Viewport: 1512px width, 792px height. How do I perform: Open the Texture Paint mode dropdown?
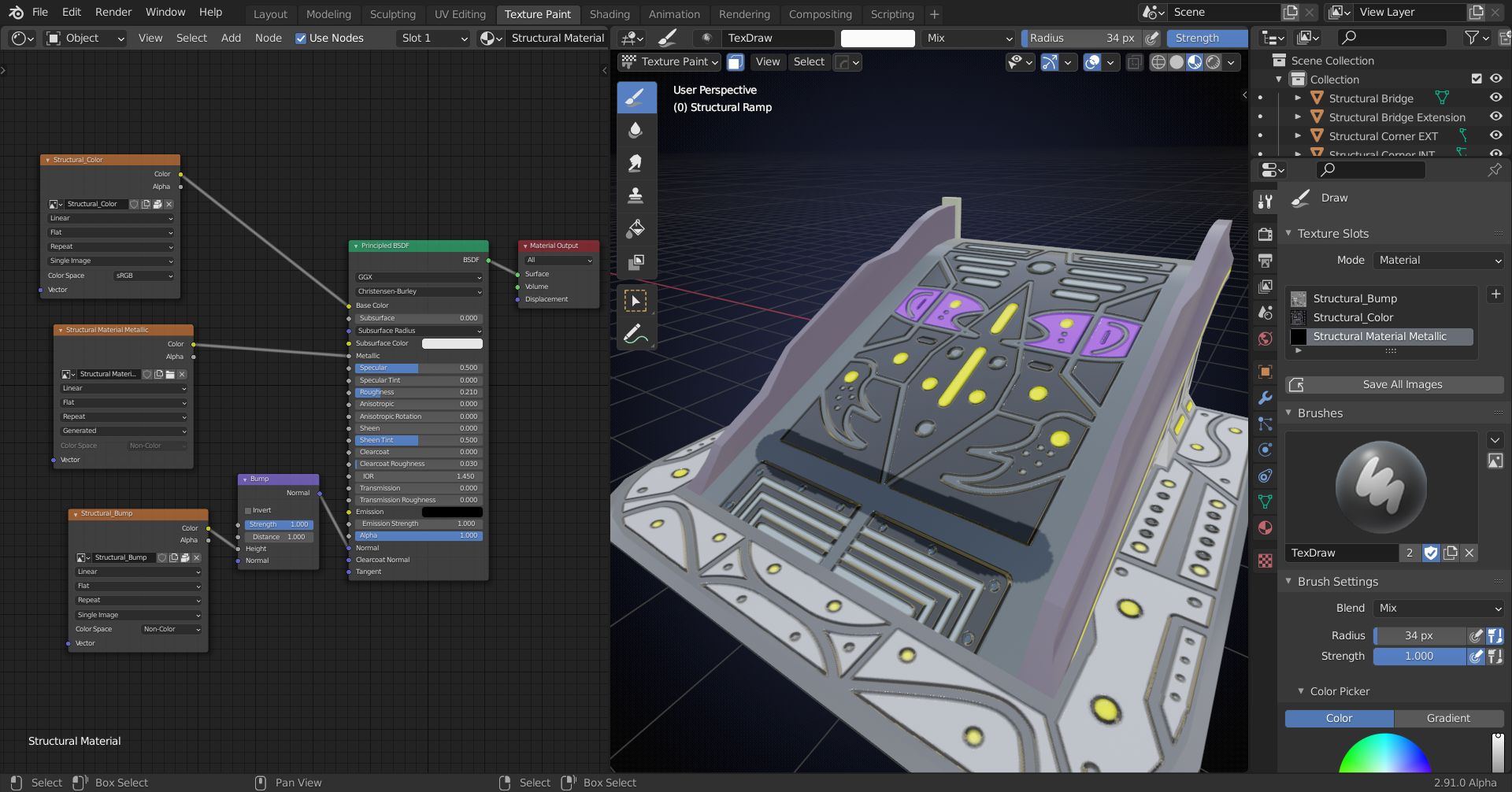tap(670, 61)
